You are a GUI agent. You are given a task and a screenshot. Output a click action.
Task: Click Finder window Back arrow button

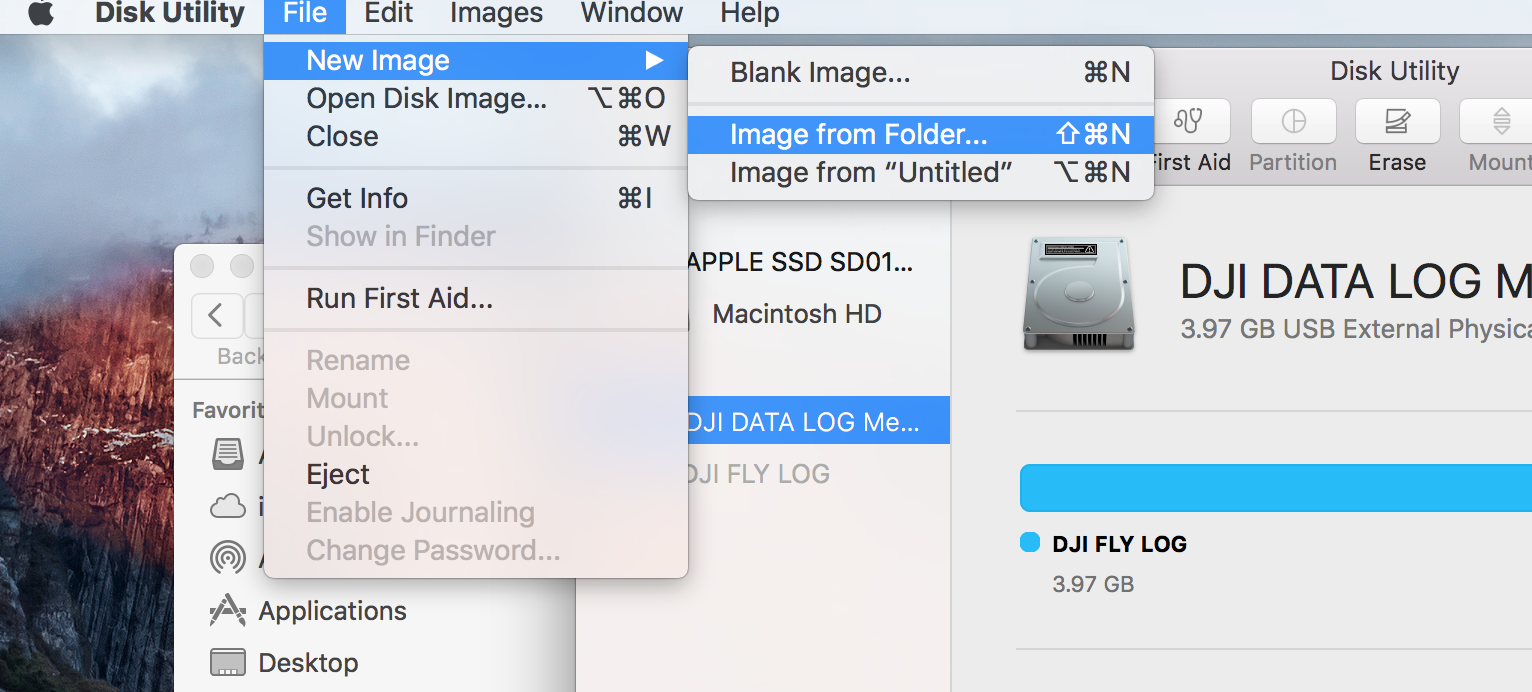pyautogui.click(x=216, y=316)
